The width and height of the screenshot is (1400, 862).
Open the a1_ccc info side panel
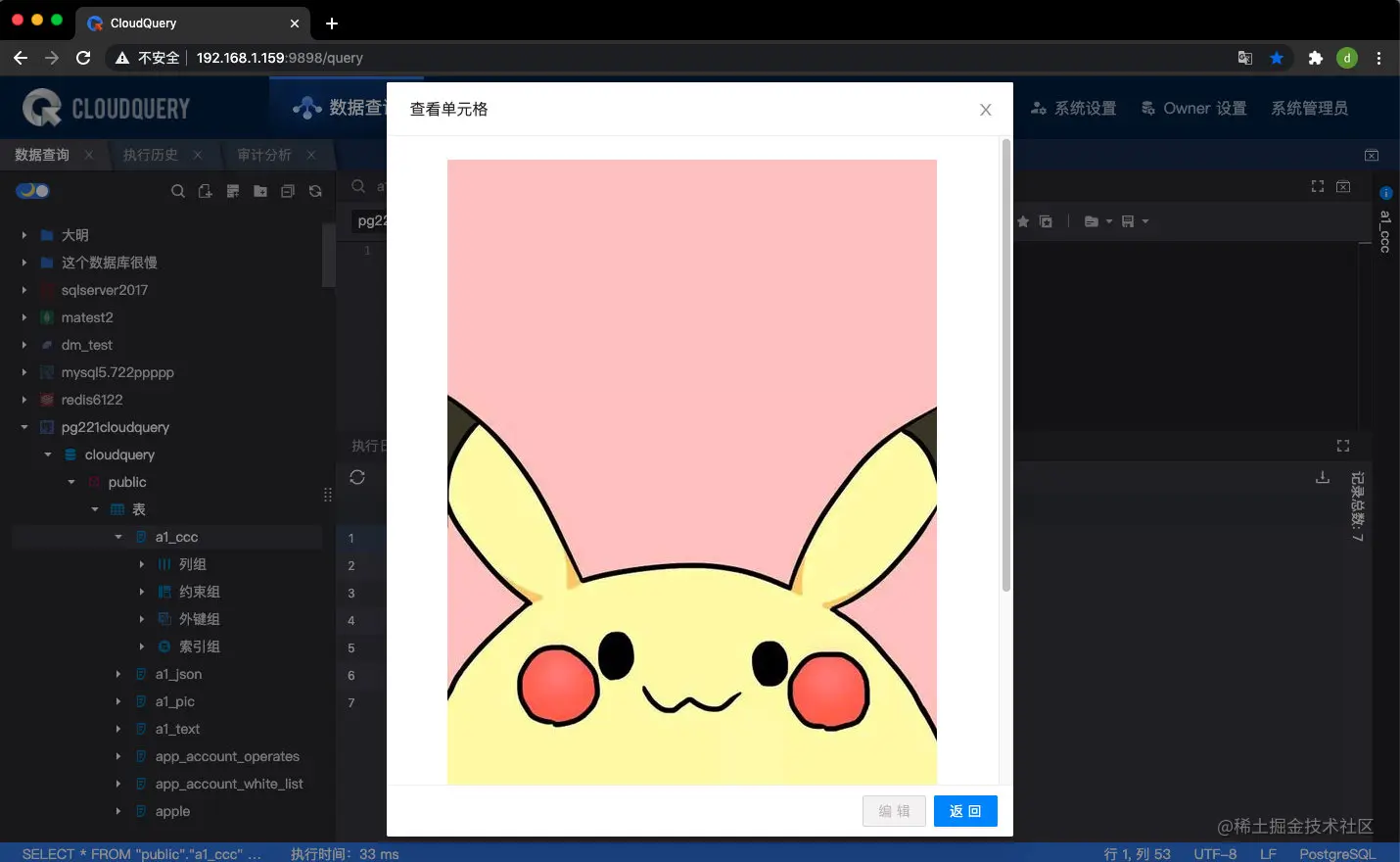tap(1385, 220)
